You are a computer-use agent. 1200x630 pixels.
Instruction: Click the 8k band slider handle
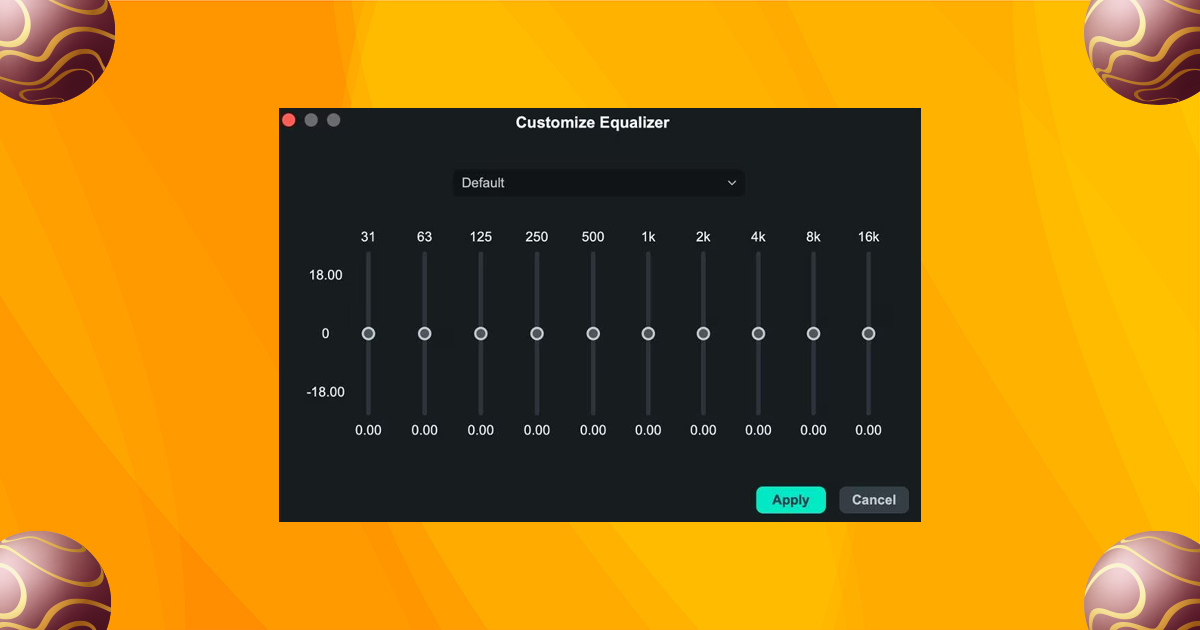tap(813, 333)
